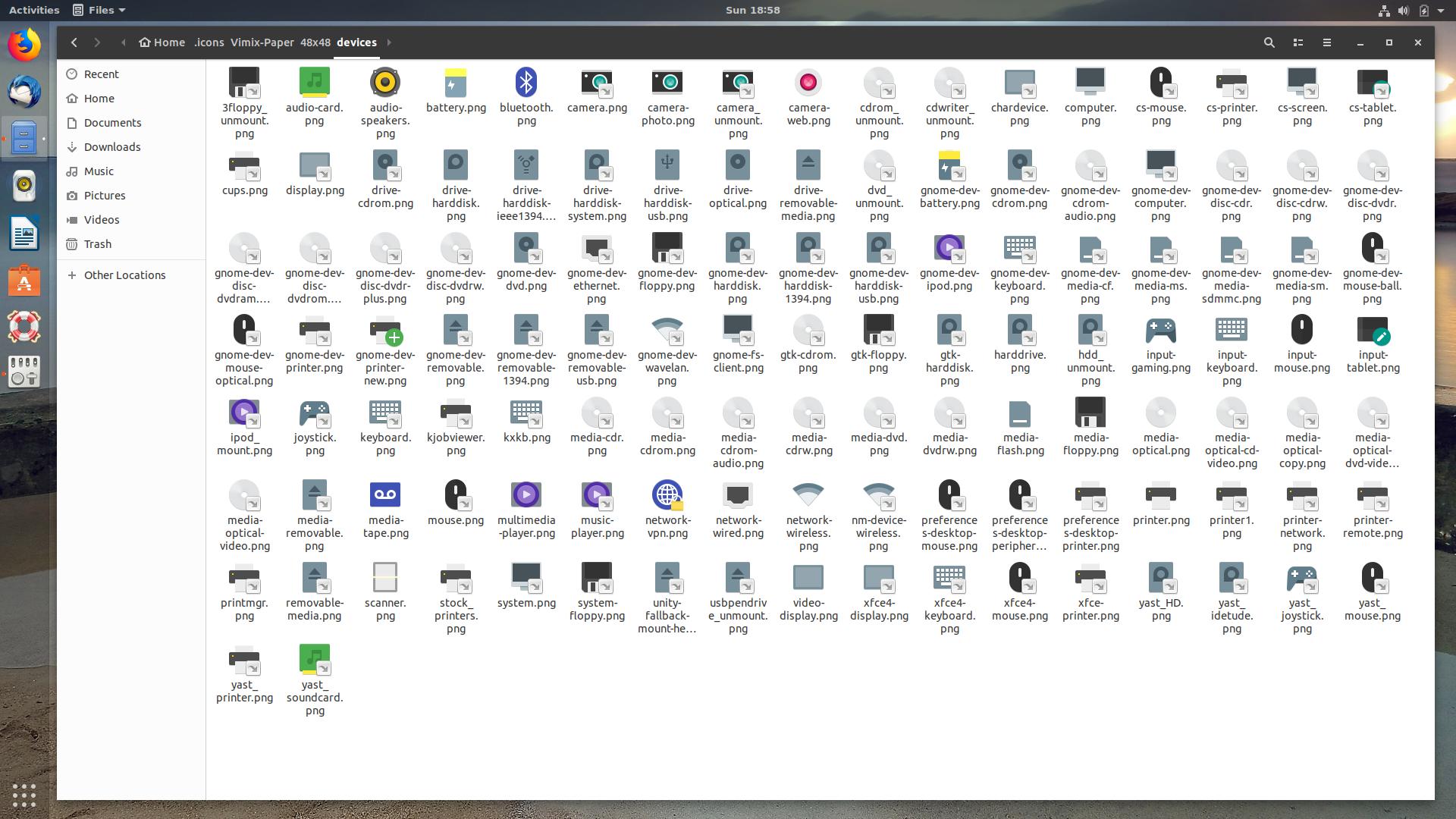
Task: Open the Activities overview
Action: (33, 10)
